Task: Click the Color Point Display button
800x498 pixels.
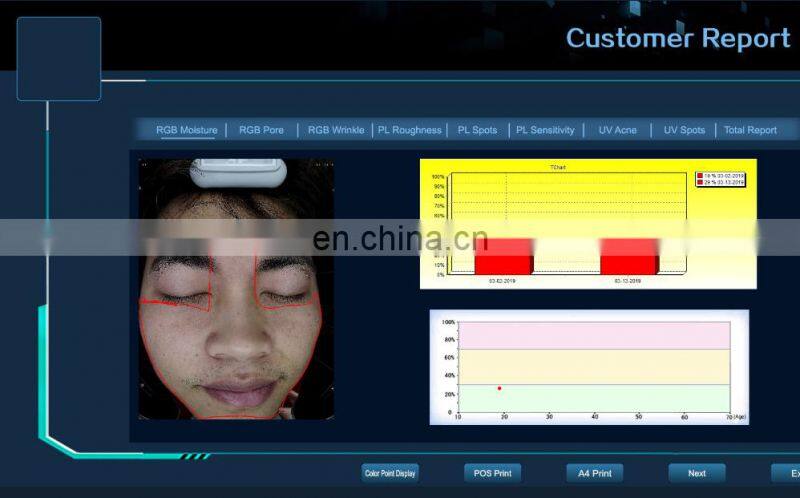Action: tap(390, 473)
